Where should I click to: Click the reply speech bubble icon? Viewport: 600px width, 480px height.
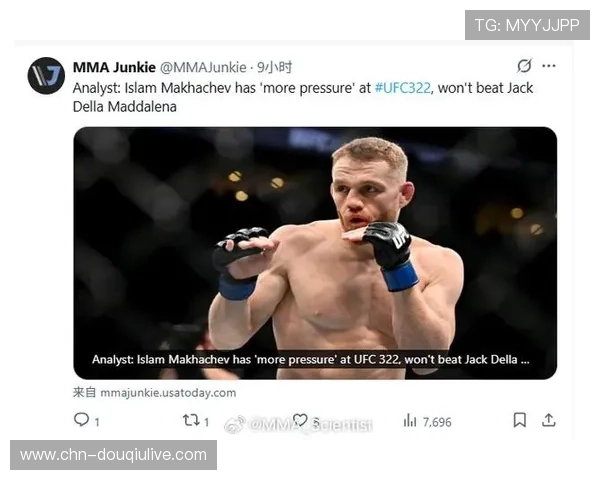(81, 420)
